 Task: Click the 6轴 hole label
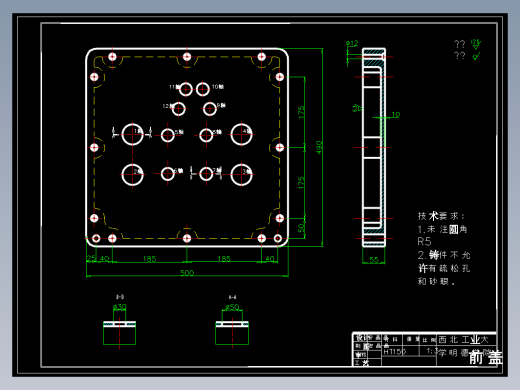(179, 171)
